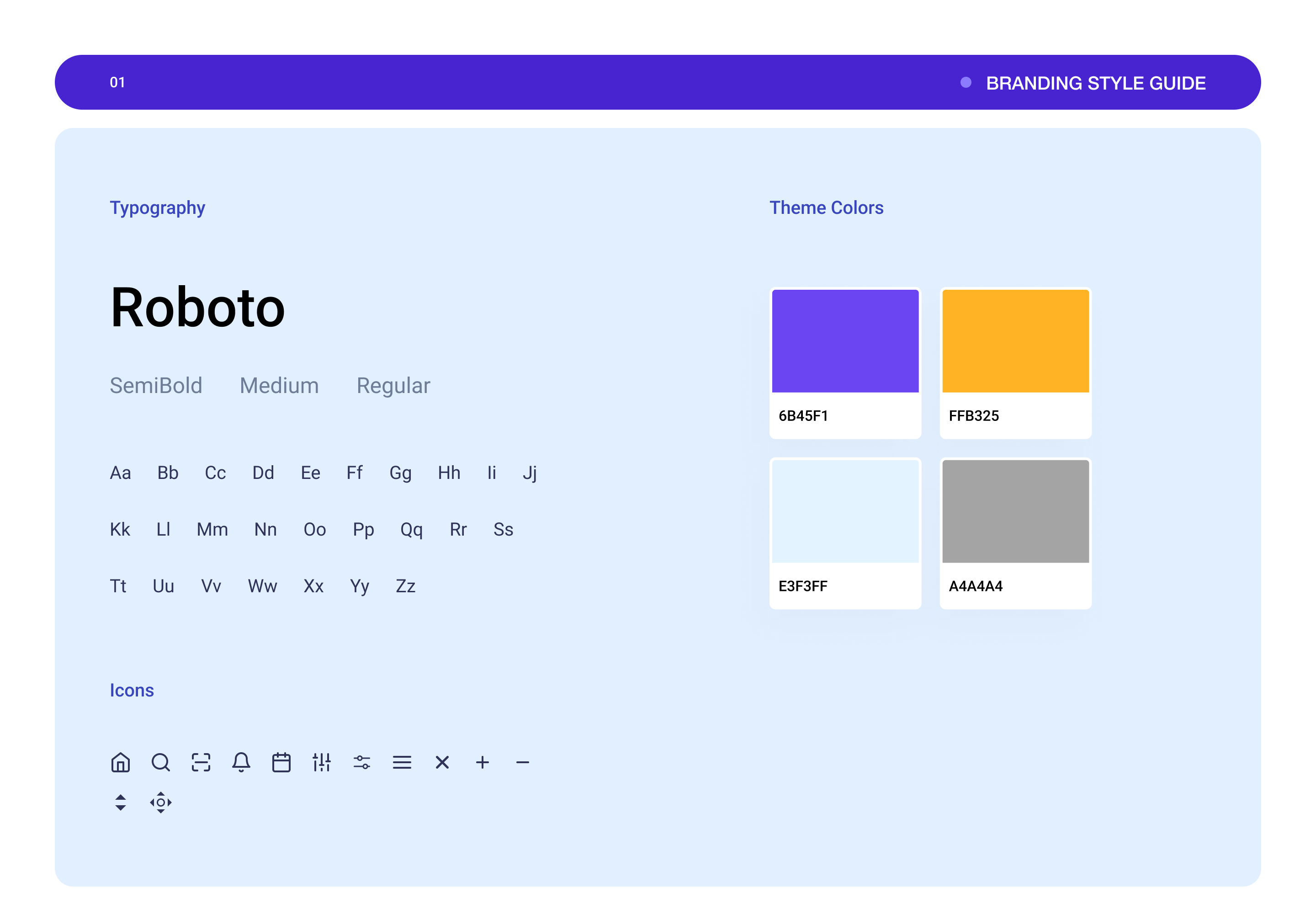Open the calendar icon
Viewport: 1316px width, 914px height.
[x=281, y=762]
